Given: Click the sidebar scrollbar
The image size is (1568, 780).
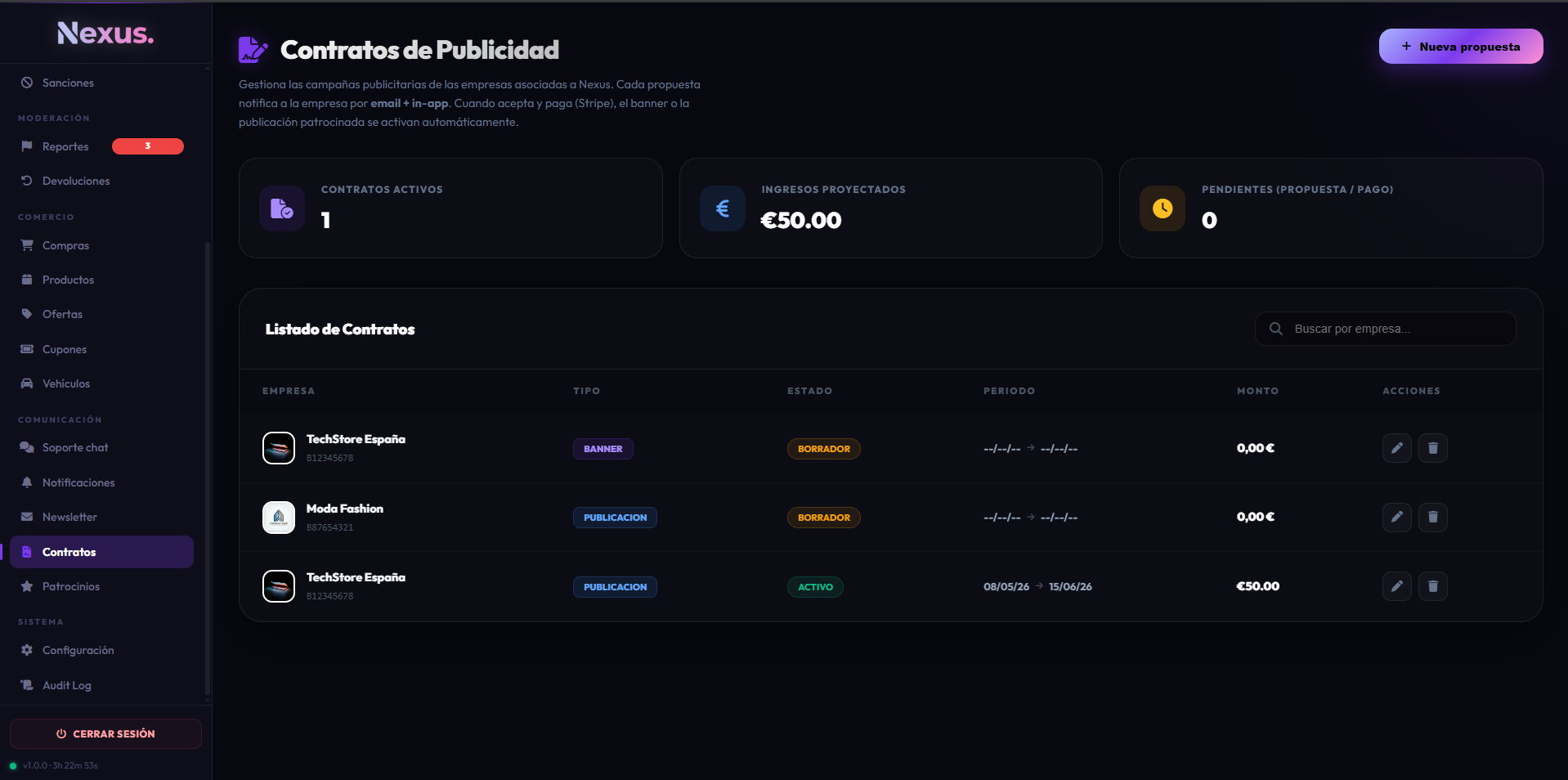Looking at the screenshot, I should (x=208, y=468).
